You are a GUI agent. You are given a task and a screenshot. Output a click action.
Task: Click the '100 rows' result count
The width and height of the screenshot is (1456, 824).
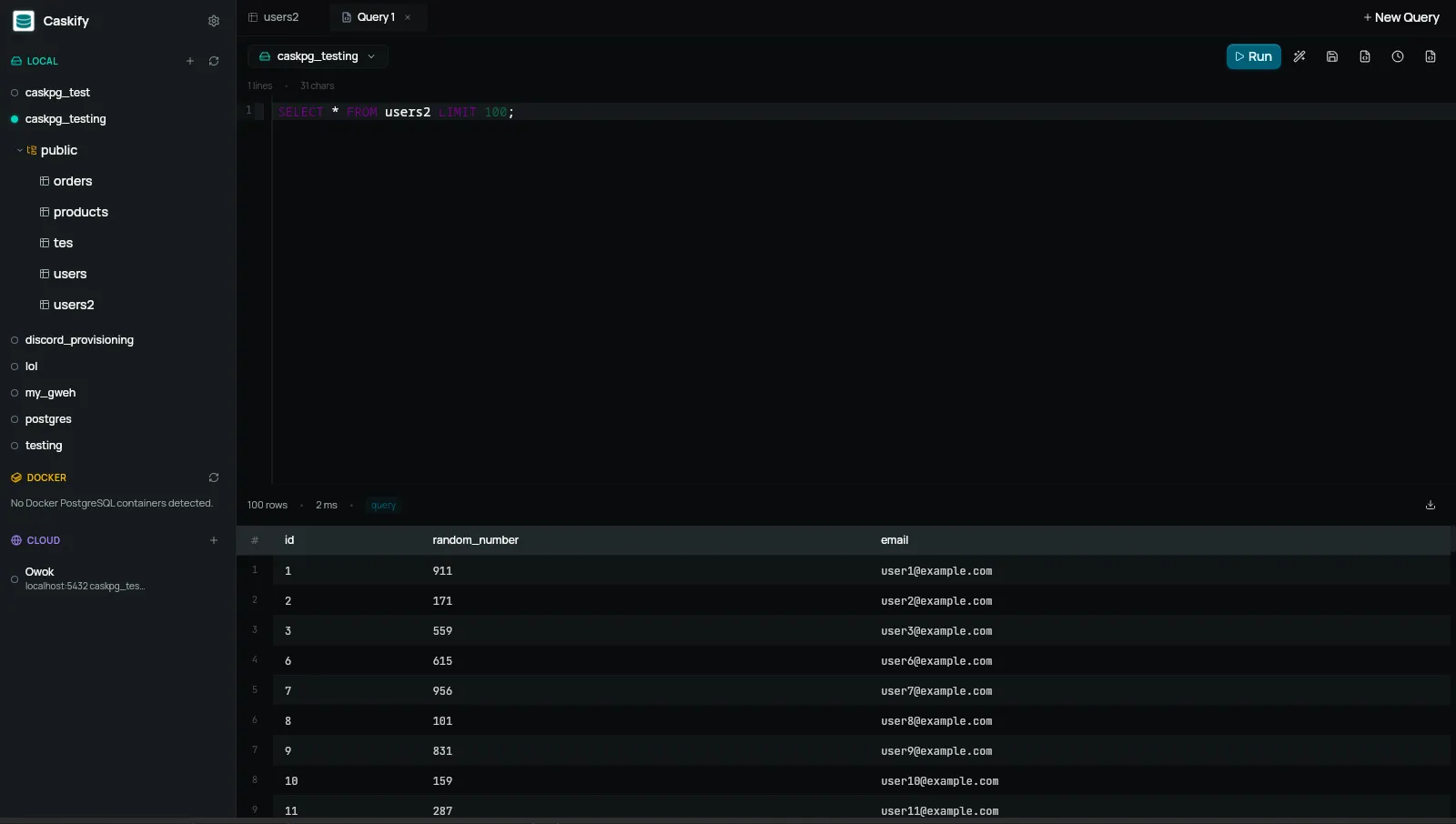[x=267, y=505]
